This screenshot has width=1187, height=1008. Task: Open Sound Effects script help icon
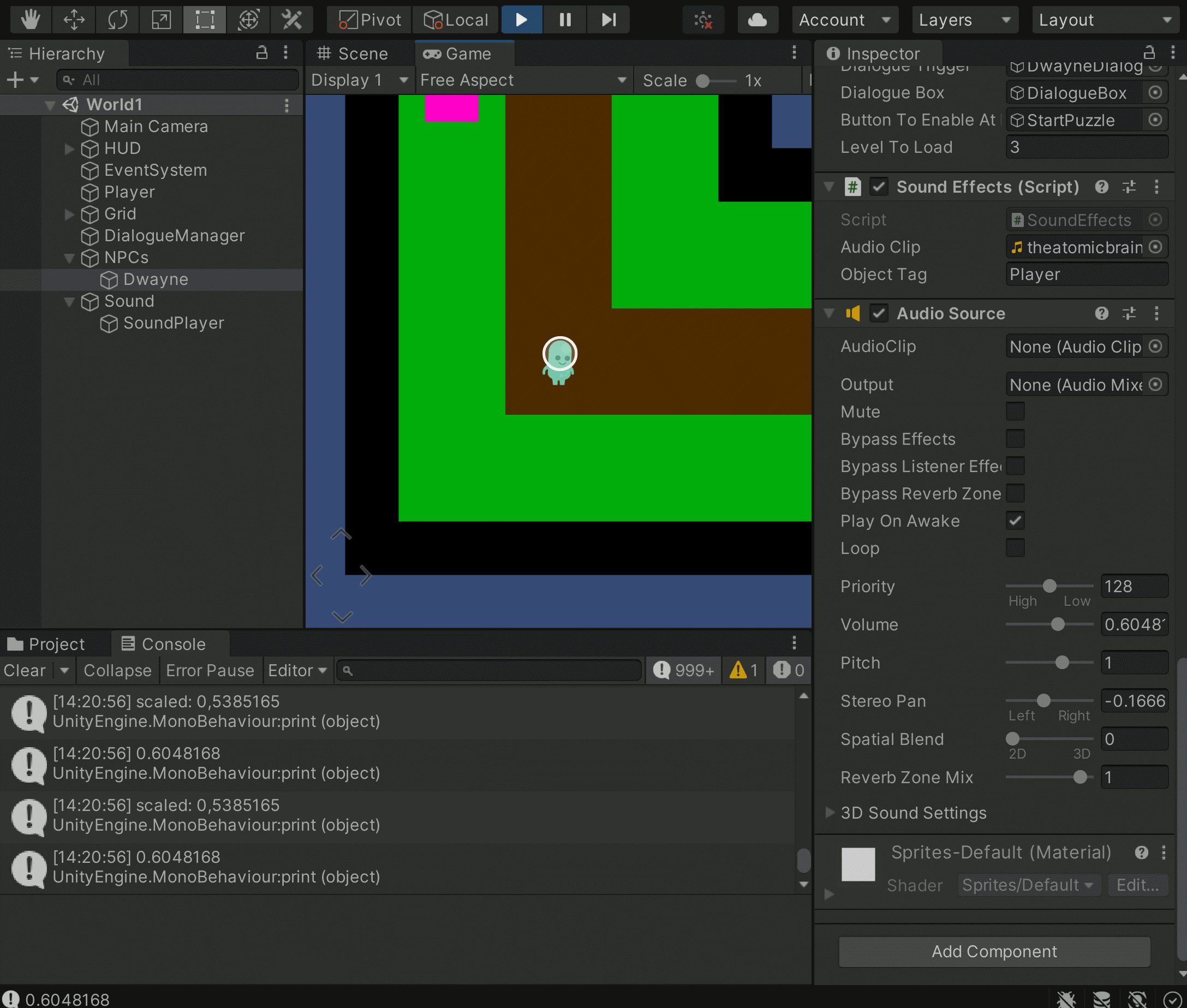1102,187
